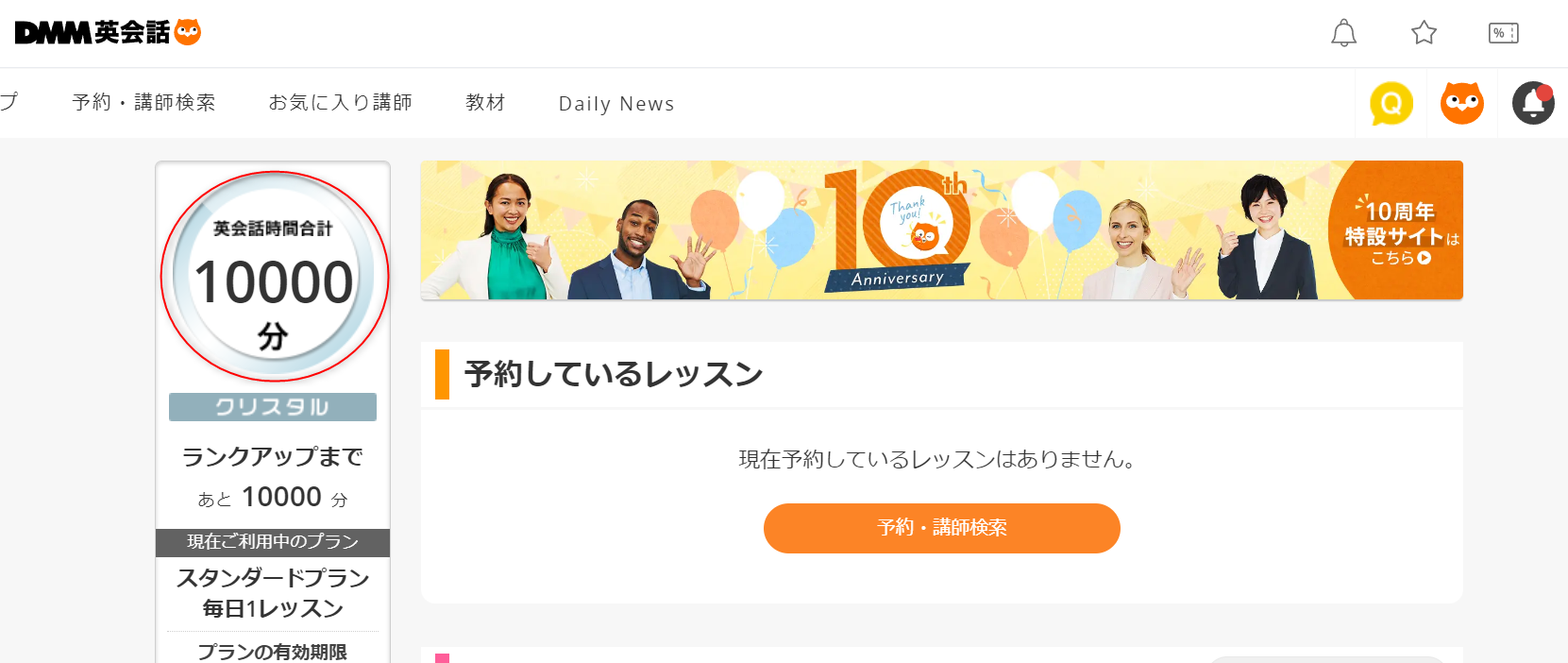Open the coupon percent ticket icon
Image resolution: width=1568 pixels, height=663 pixels.
click(1504, 33)
